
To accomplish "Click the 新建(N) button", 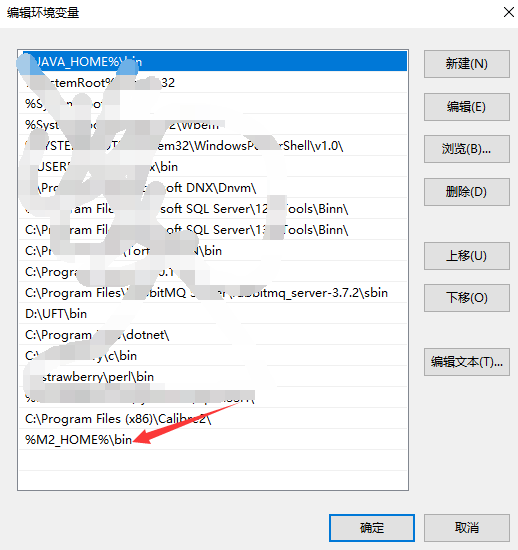I will pyautogui.click(x=466, y=64).
